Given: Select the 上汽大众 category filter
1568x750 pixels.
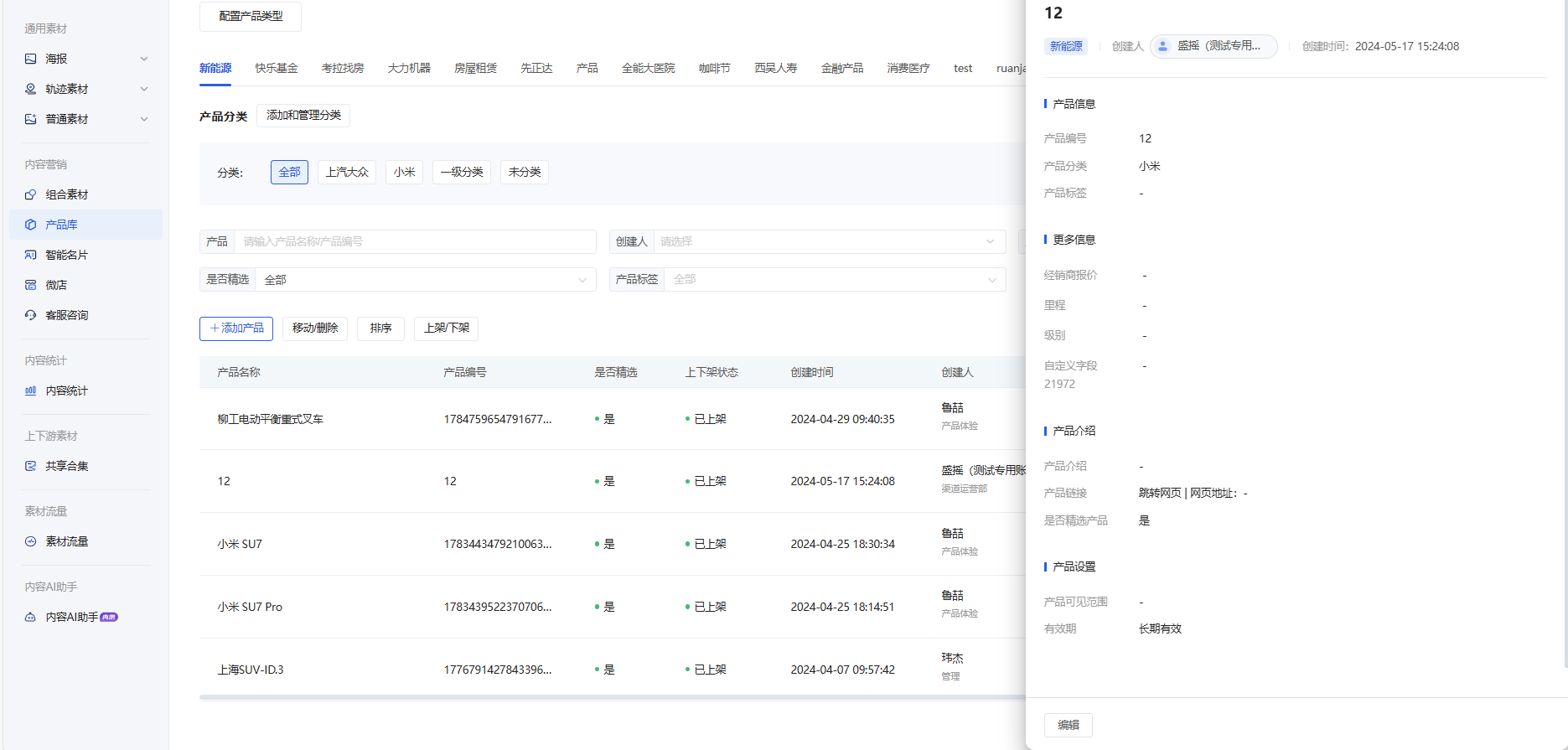Looking at the screenshot, I should (x=347, y=172).
